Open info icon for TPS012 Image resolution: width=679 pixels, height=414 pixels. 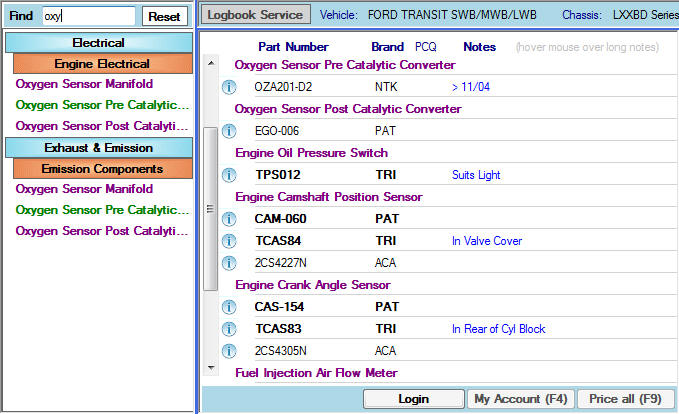[x=228, y=175]
